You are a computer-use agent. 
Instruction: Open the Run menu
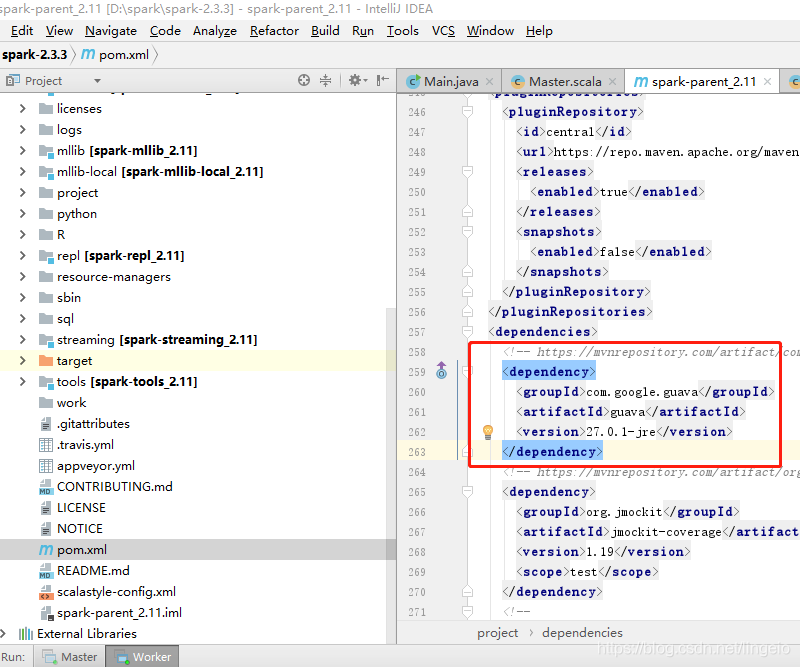[363, 31]
